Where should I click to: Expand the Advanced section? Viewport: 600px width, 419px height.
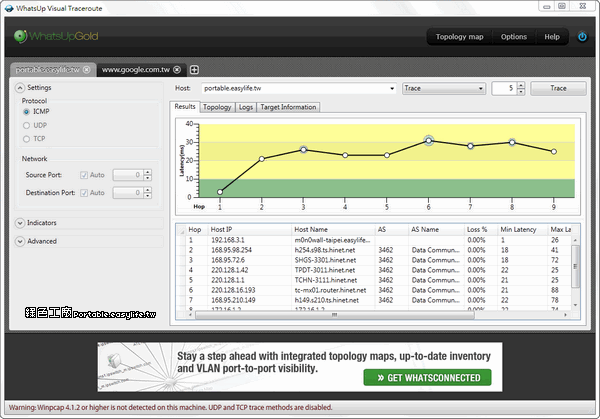click(x=20, y=241)
